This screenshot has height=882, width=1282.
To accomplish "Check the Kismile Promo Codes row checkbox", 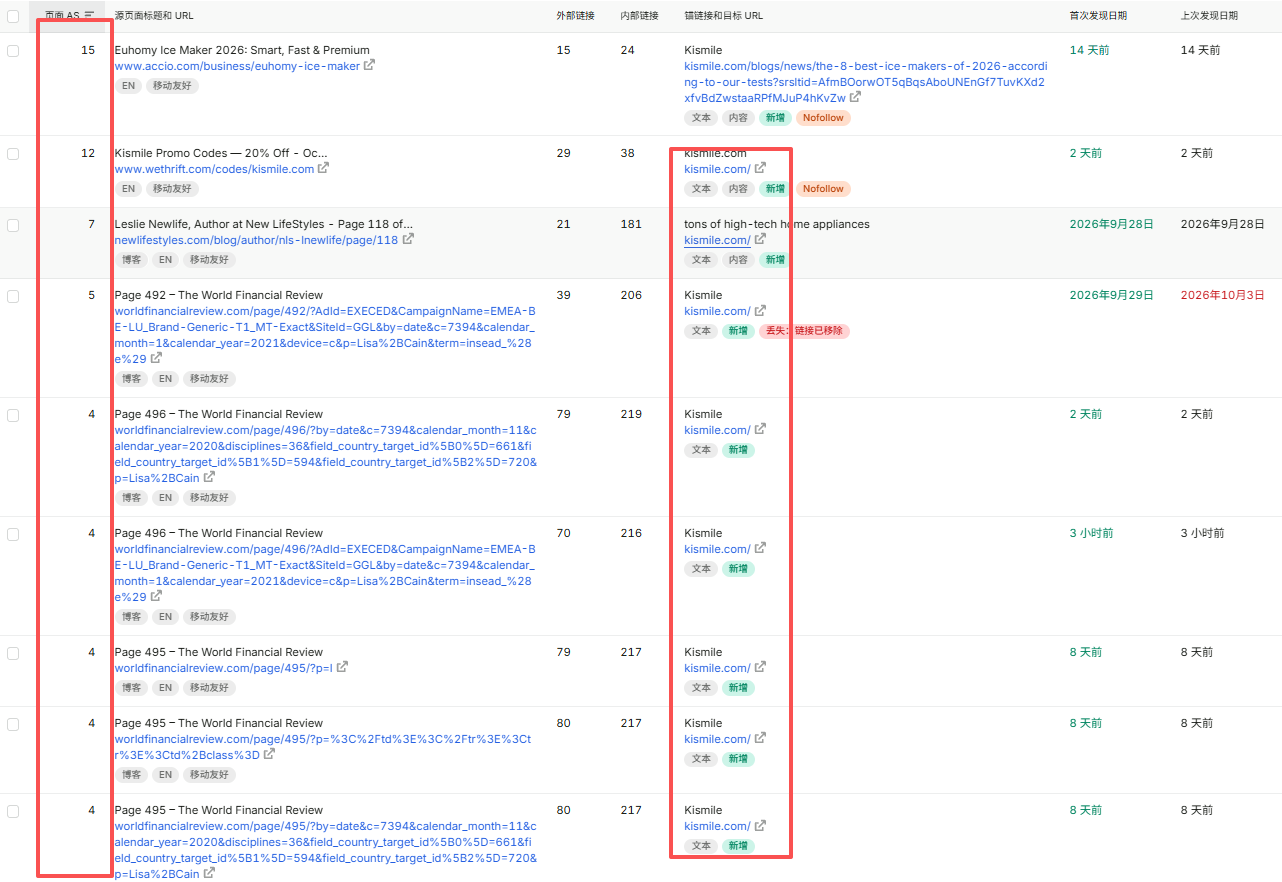I will (13, 153).
